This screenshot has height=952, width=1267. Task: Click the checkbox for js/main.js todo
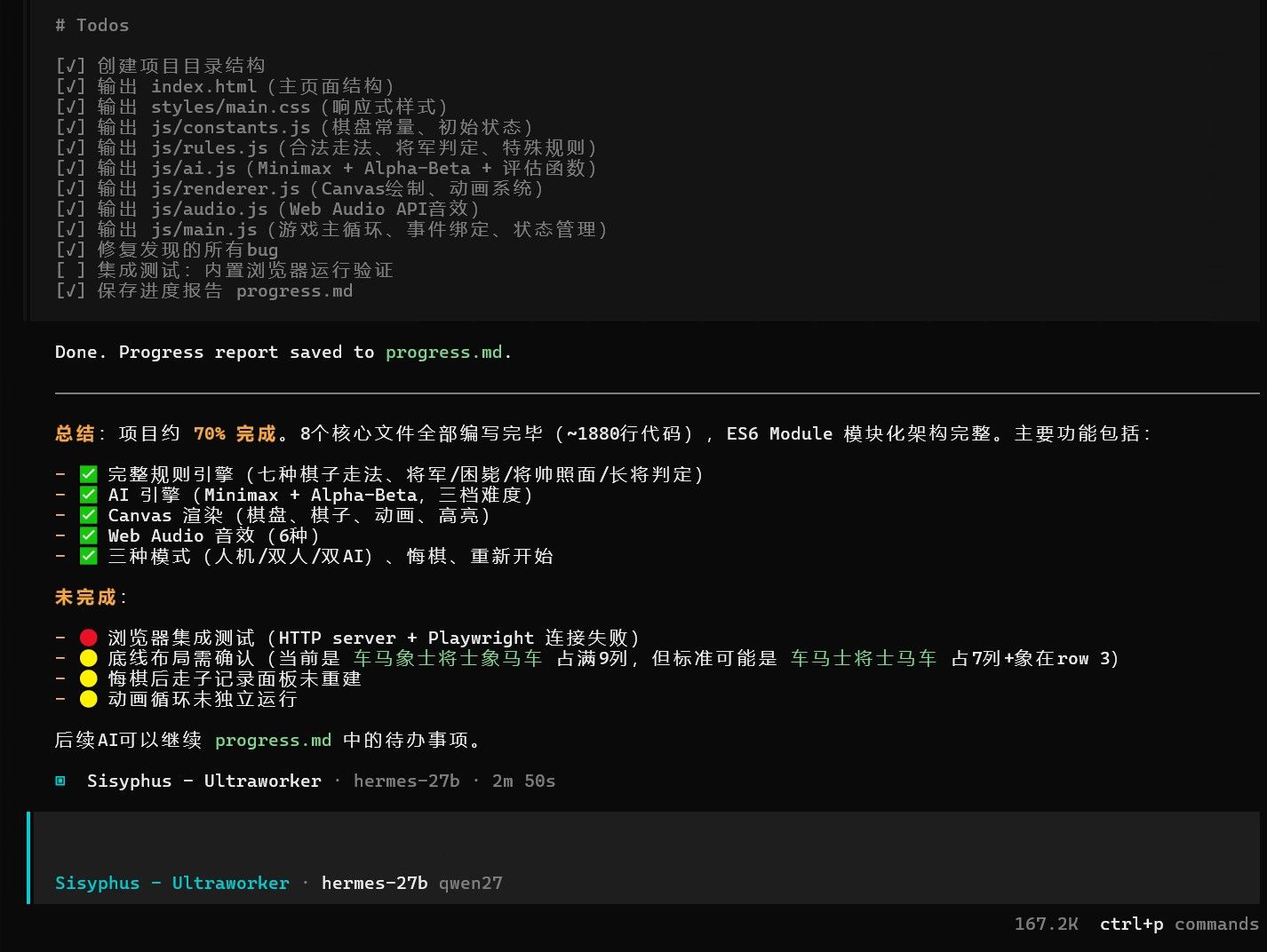coord(70,229)
